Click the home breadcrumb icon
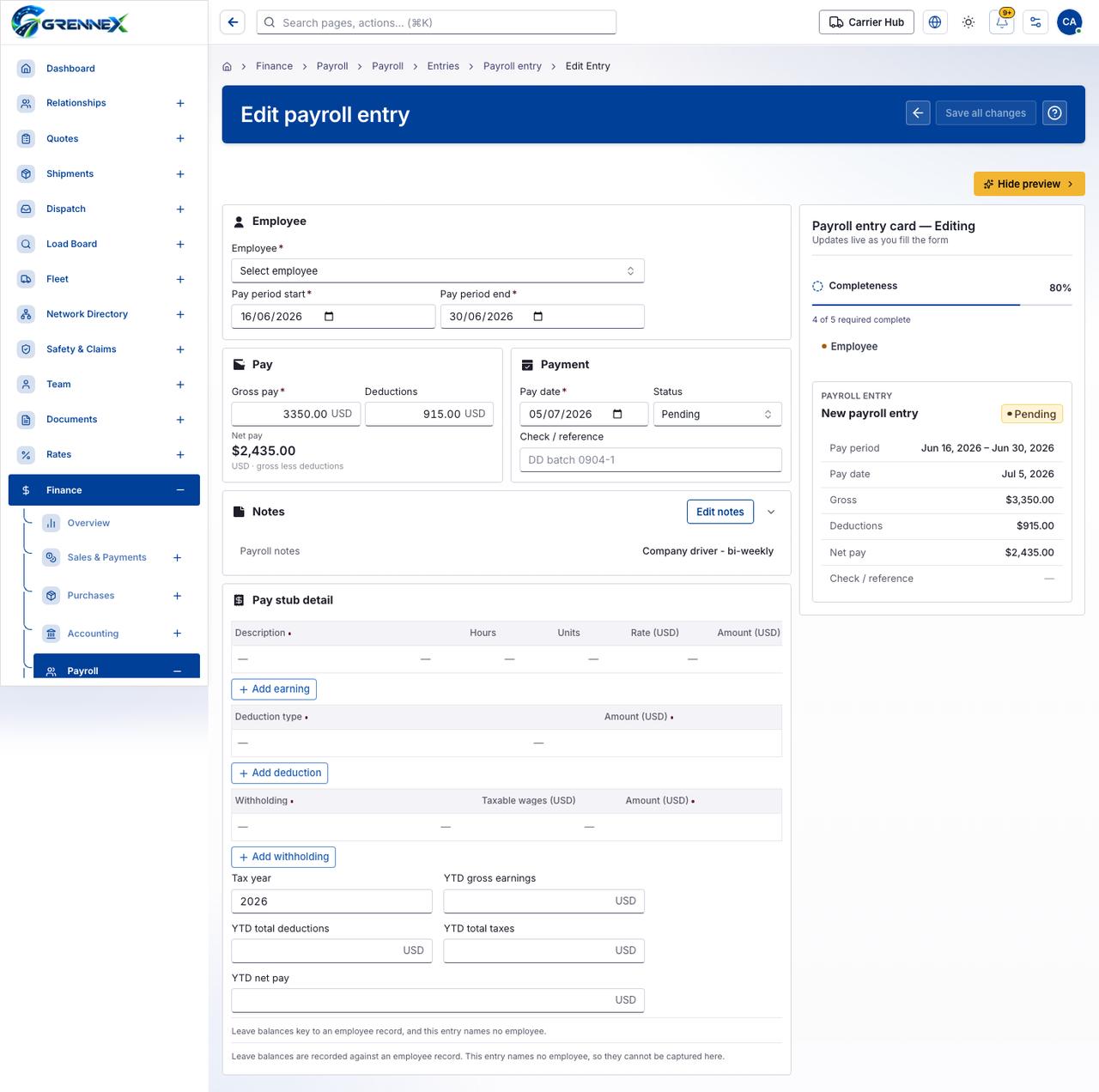1099x1092 pixels. [228, 66]
